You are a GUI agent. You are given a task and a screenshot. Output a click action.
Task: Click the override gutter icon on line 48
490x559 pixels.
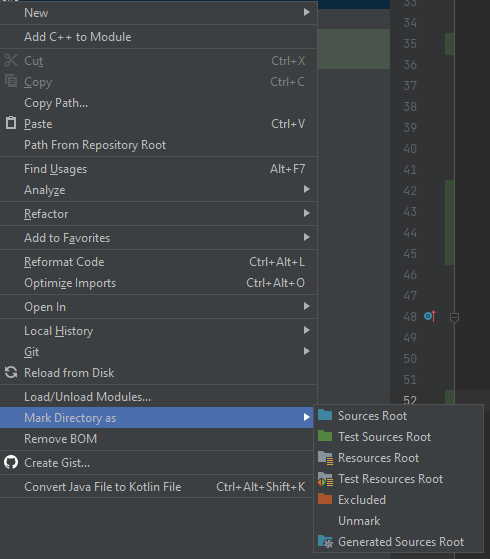[430, 316]
